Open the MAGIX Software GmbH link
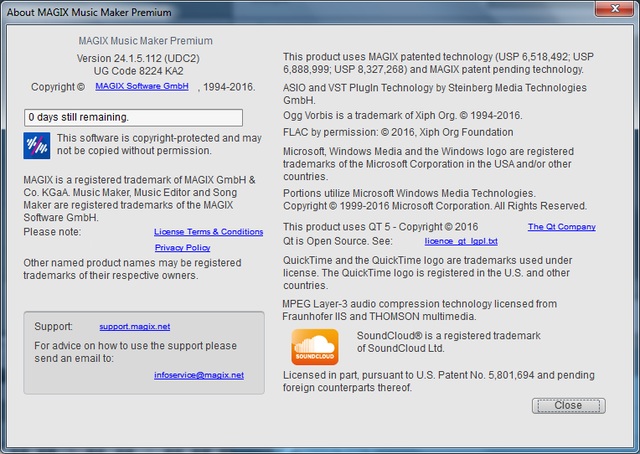Viewport: 640px width, 454px height. click(x=142, y=87)
